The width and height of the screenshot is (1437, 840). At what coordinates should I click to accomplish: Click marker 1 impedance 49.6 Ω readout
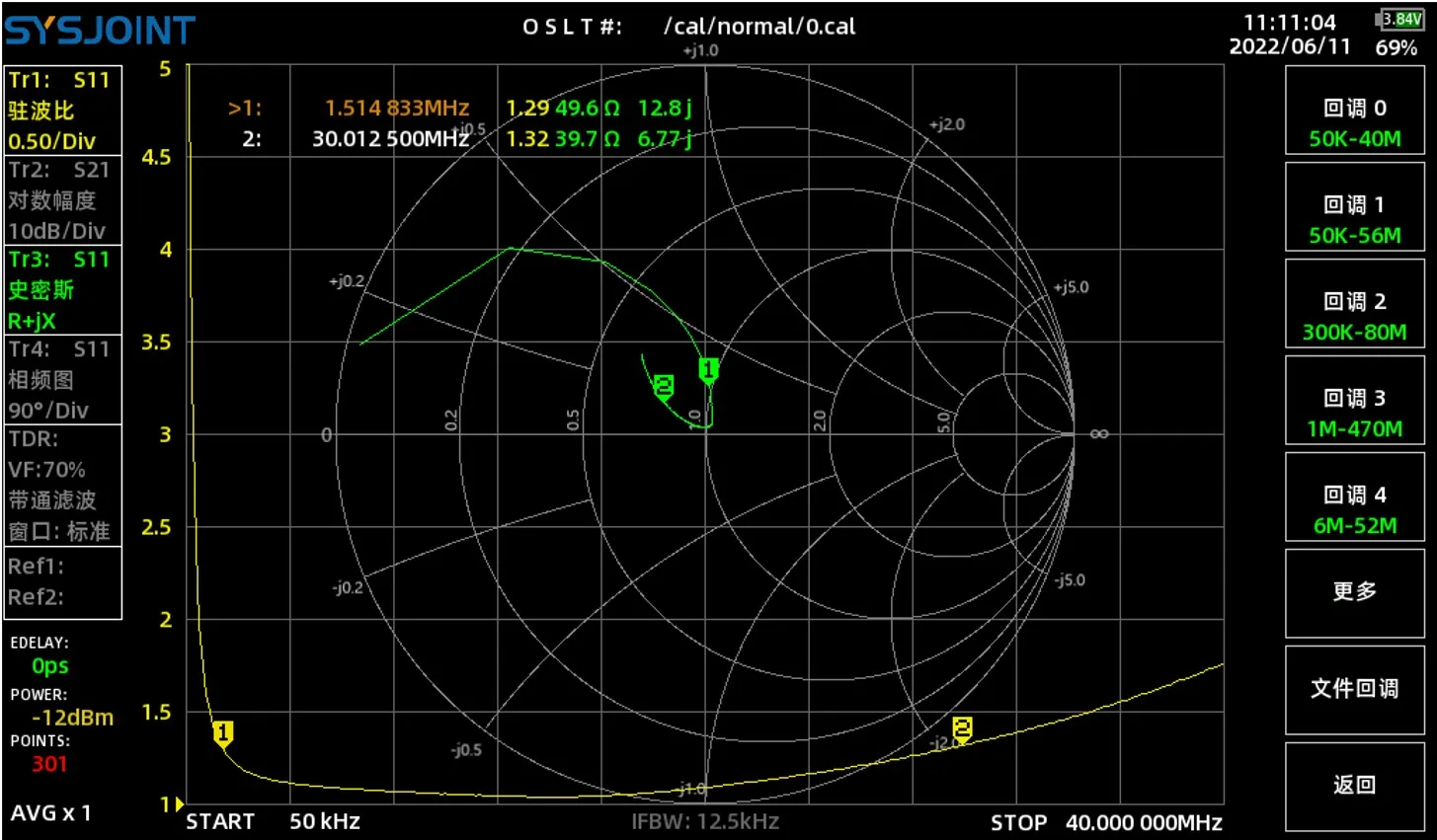pos(587,108)
